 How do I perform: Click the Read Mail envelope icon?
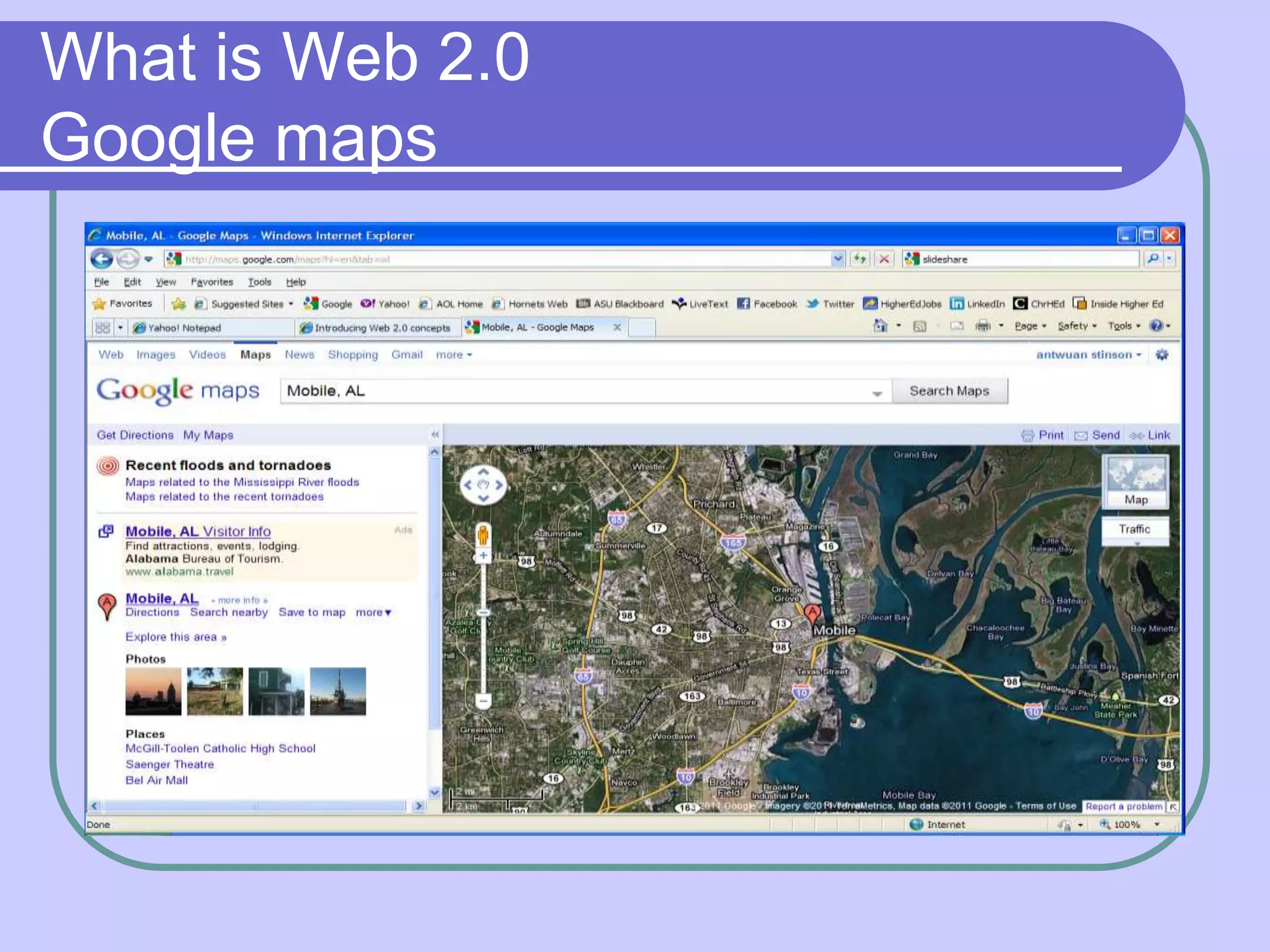[957, 326]
